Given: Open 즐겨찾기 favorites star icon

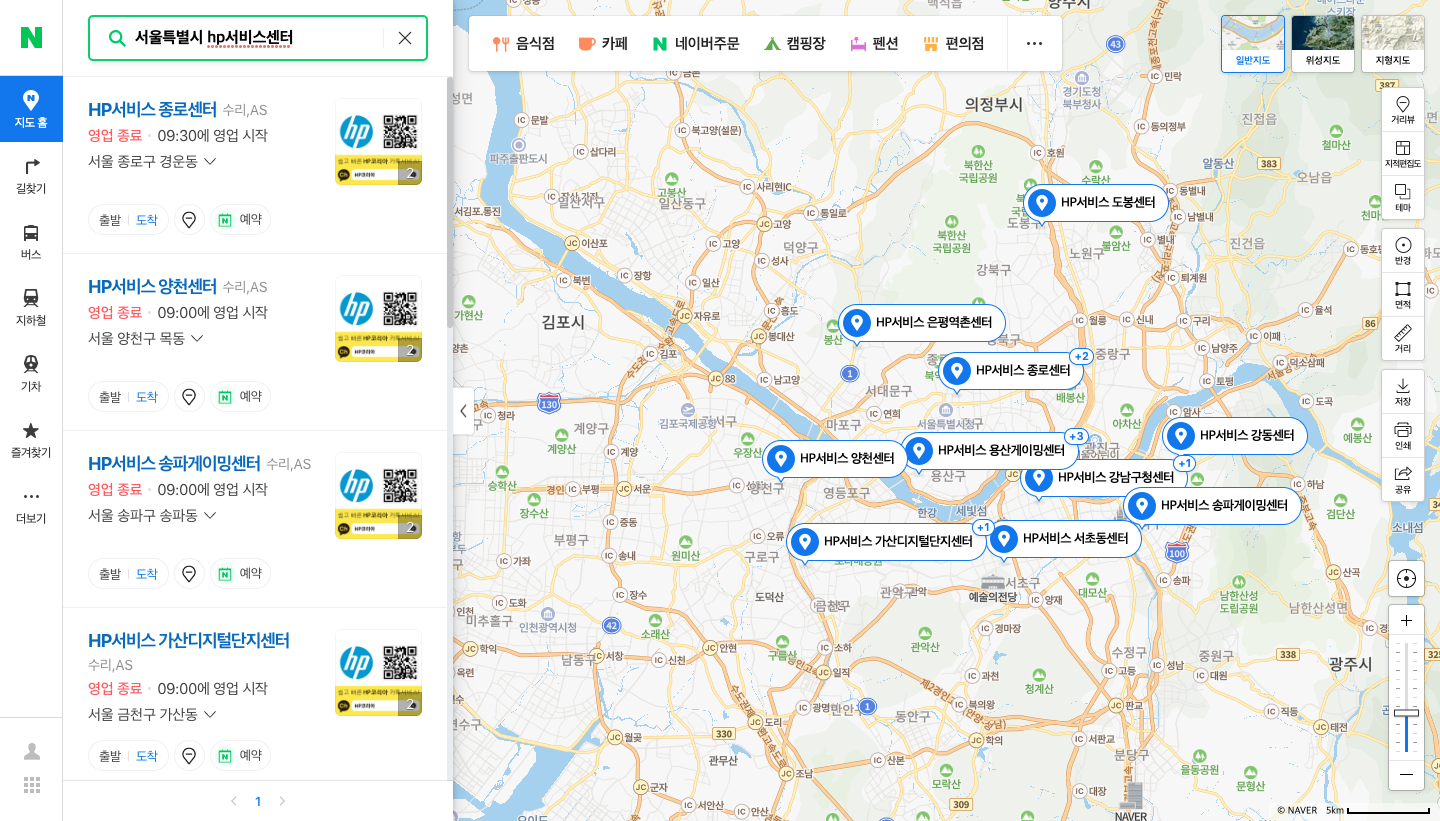Looking at the screenshot, I should pos(31,439).
